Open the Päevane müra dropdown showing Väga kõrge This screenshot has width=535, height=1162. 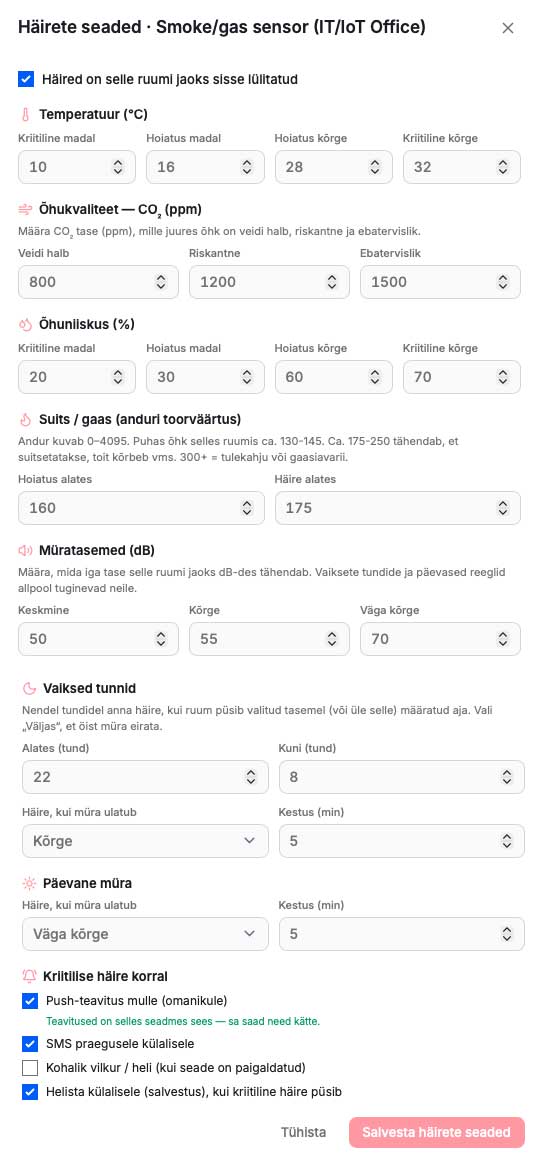click(x=145, y=934)
